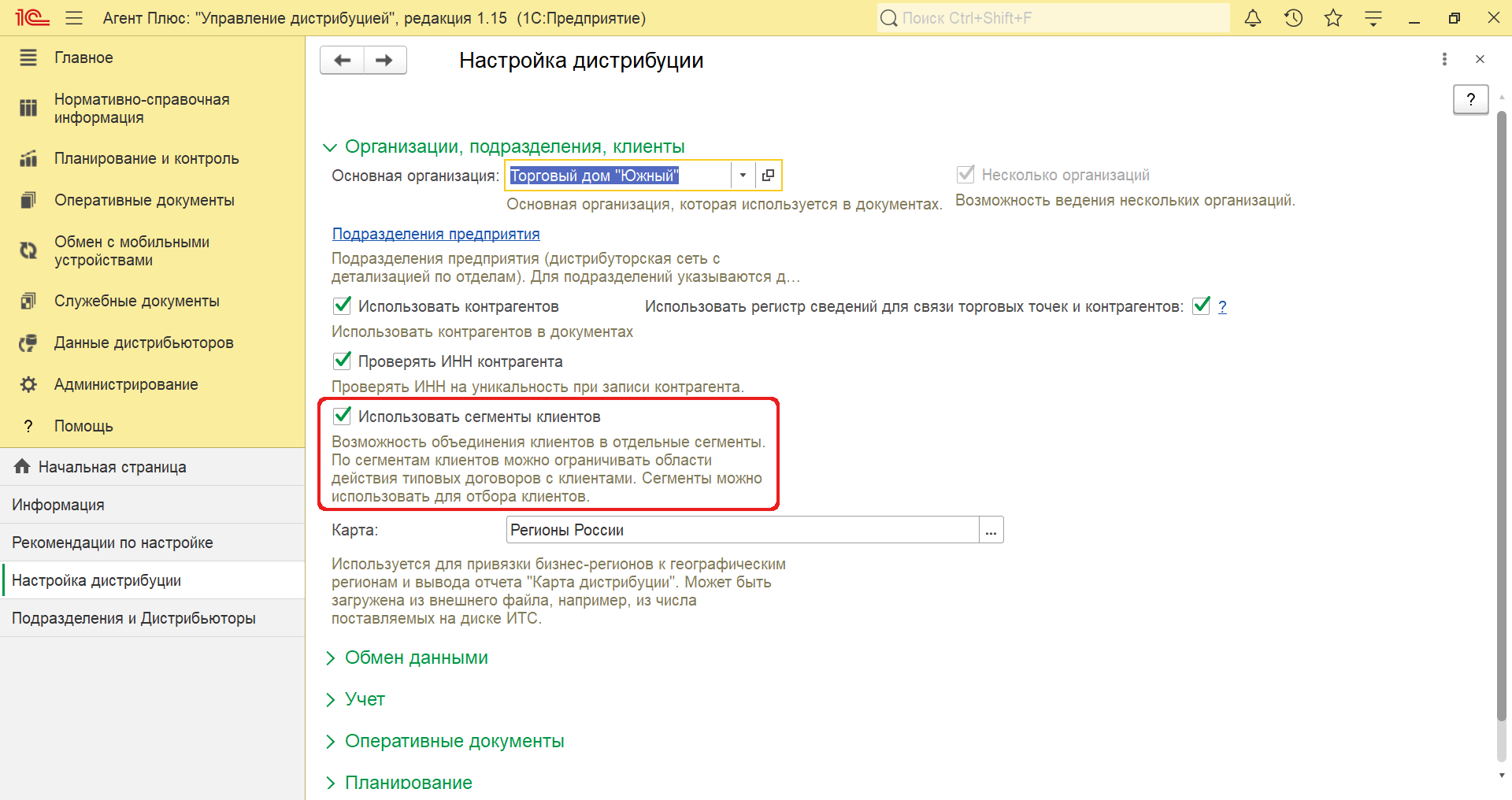
Task: Go back with left arrow button
Action: point(343,60)
